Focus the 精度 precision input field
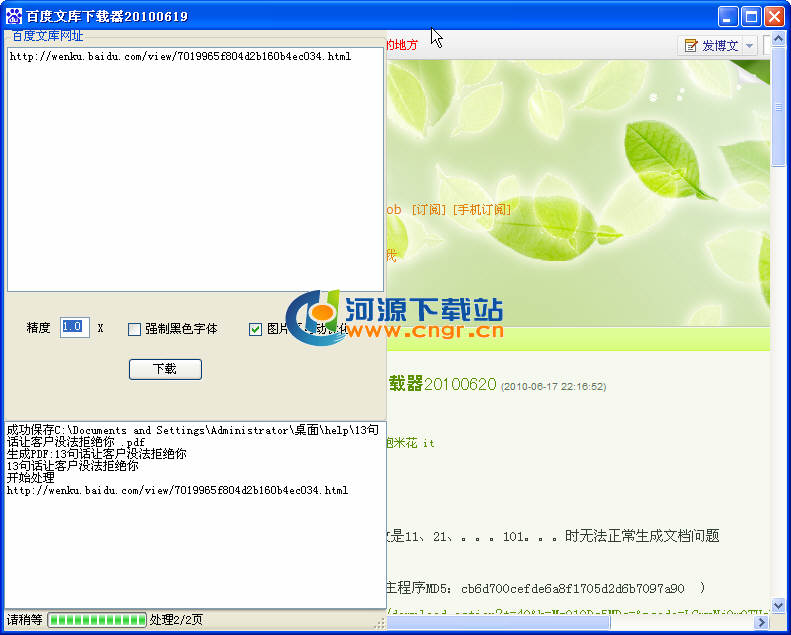The image size is (791, 635). (x=75, y=327)
